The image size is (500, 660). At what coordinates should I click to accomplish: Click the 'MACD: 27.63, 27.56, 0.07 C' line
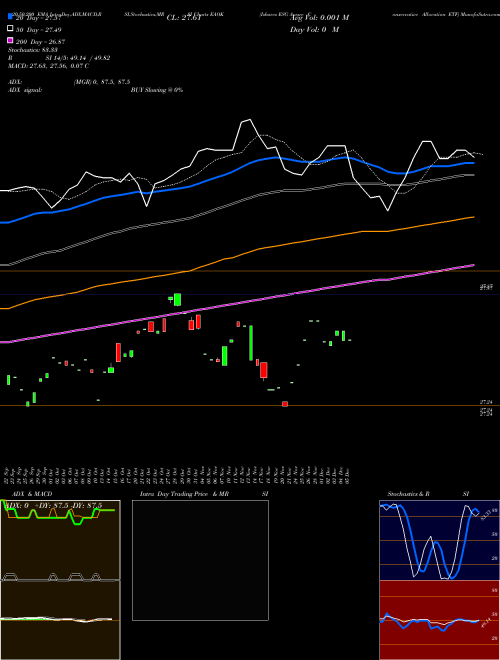click(48, 66)
